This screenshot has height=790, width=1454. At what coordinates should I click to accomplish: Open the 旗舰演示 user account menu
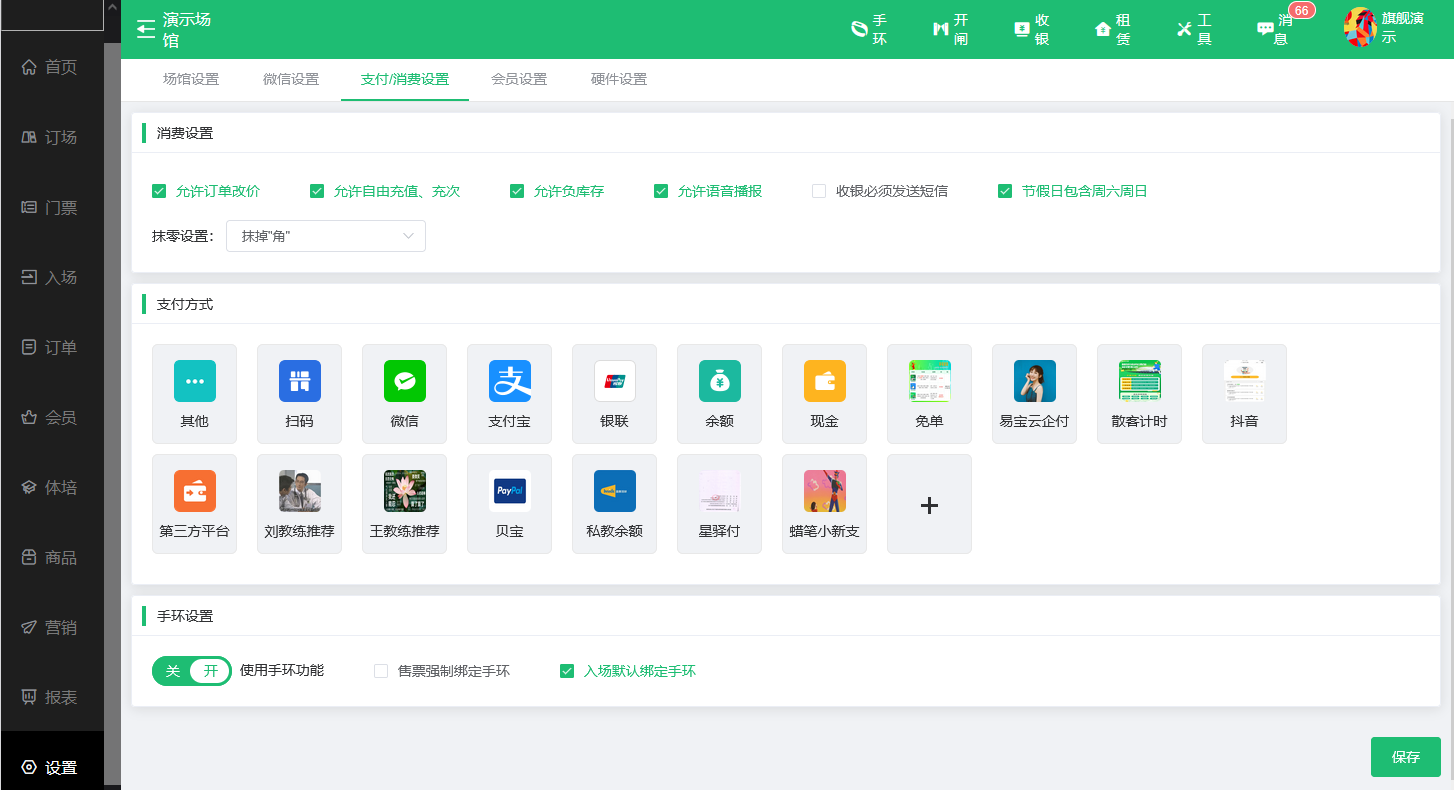pos(1385,29)
